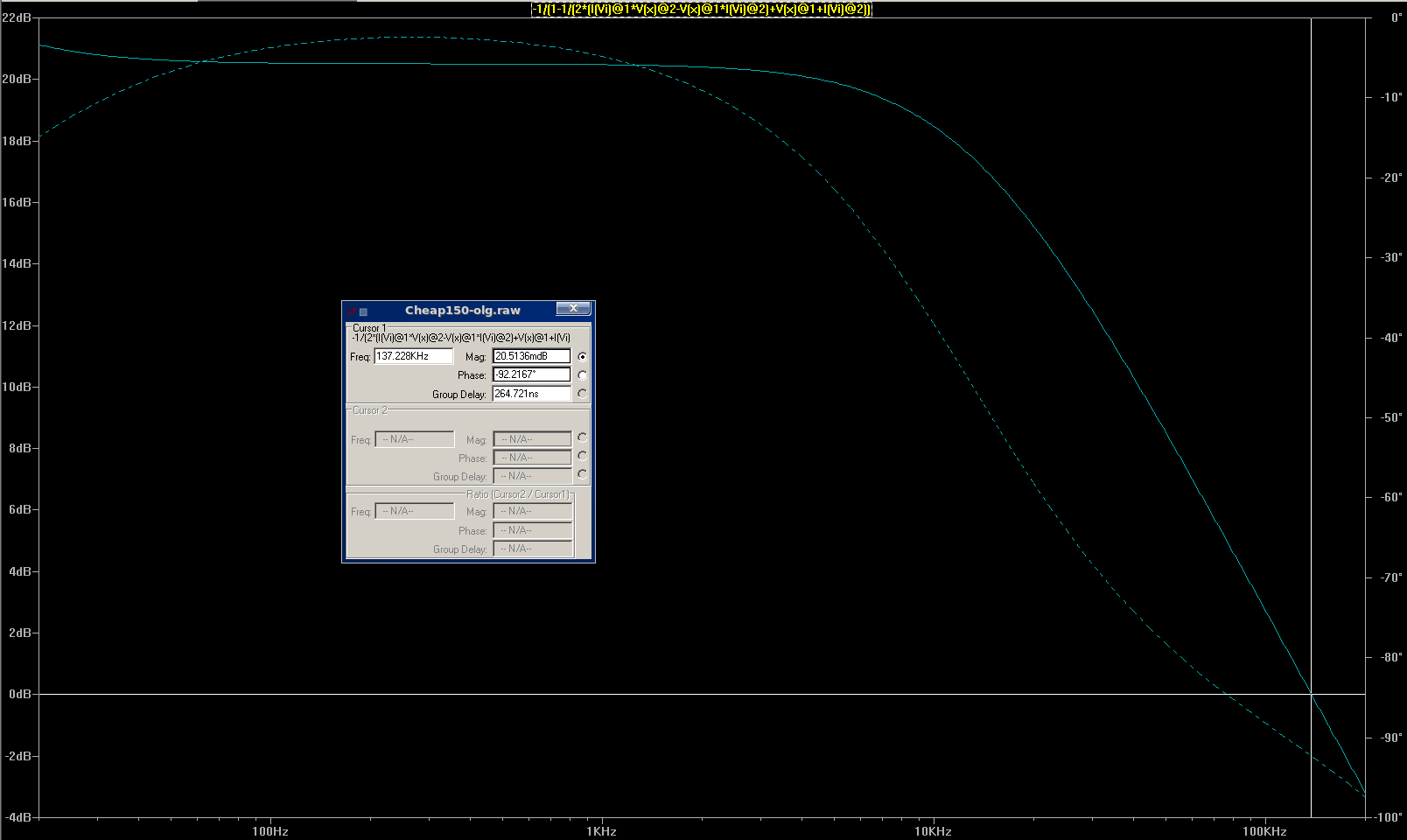
Task: Click the -80° label on phase axis
Action: pos(1391,657)
